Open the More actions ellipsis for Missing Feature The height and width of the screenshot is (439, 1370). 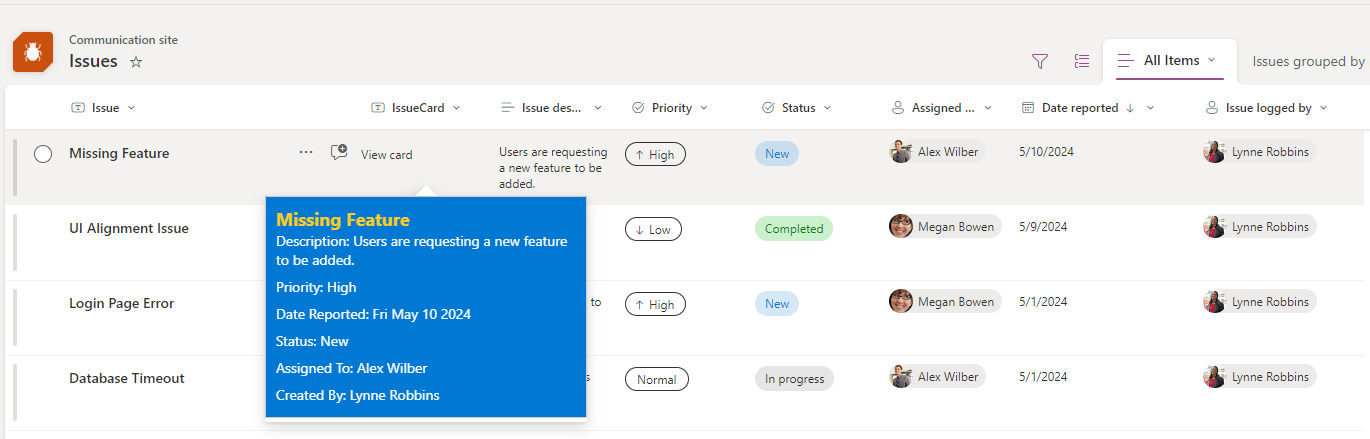click(306, 153)
